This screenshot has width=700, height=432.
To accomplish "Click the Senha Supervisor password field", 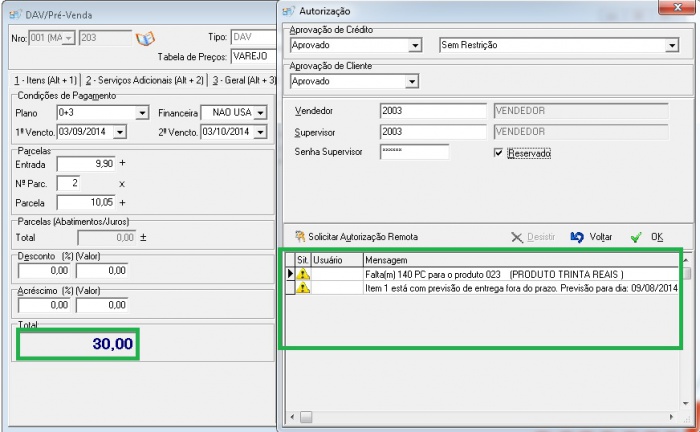I will tap(414, 152).
